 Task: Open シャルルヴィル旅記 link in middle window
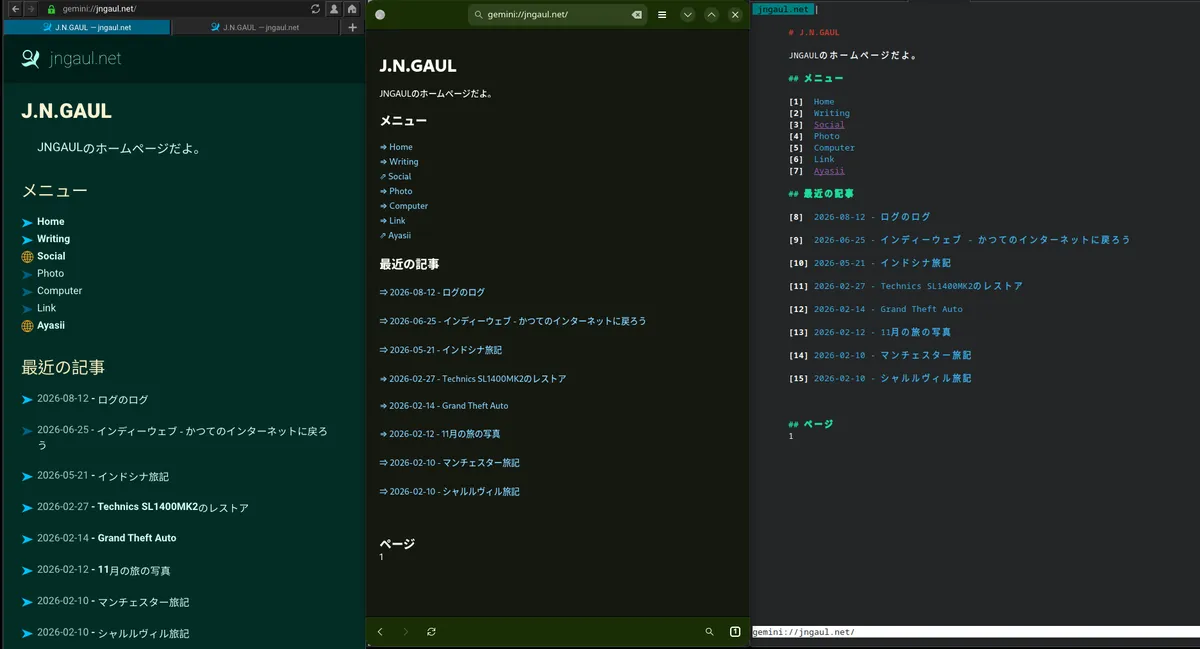[x=450, y=492]
